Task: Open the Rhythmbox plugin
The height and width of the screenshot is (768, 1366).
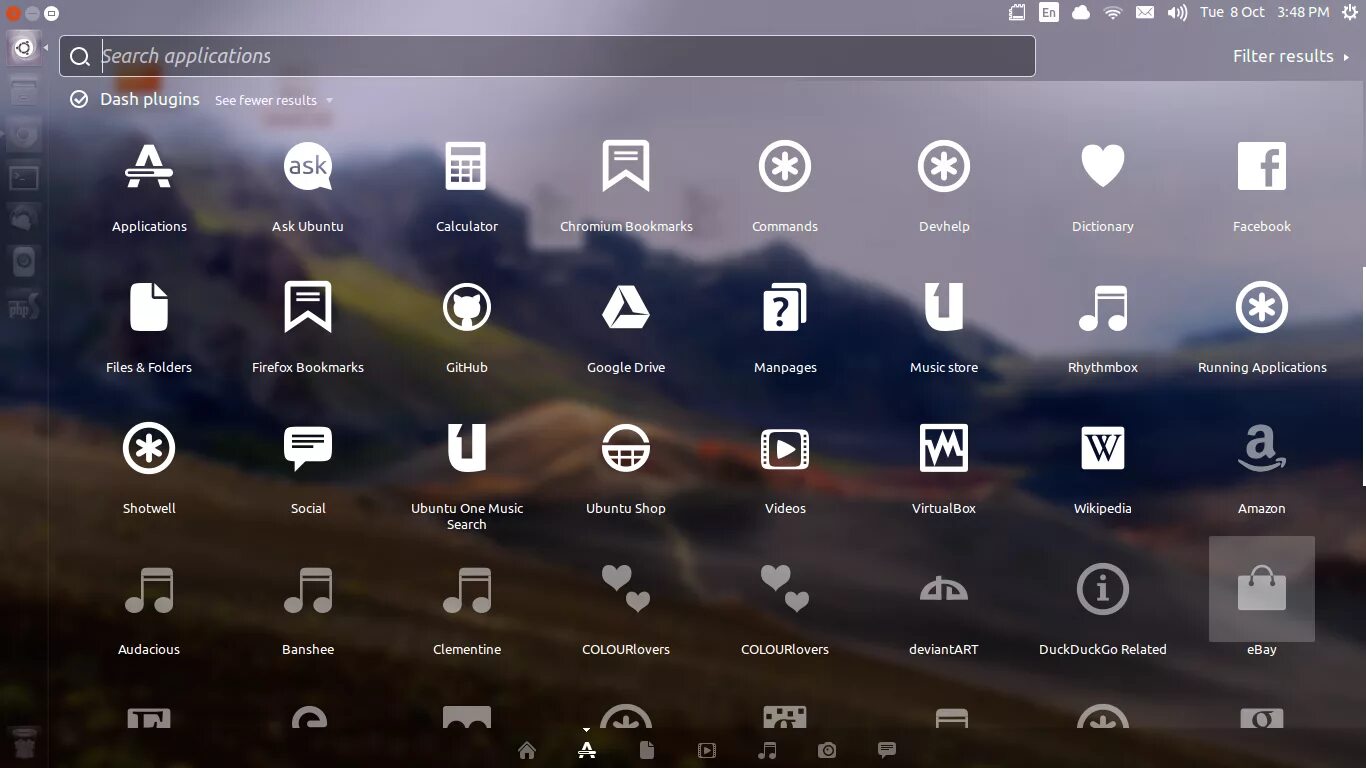Action: coord(1103,307)
